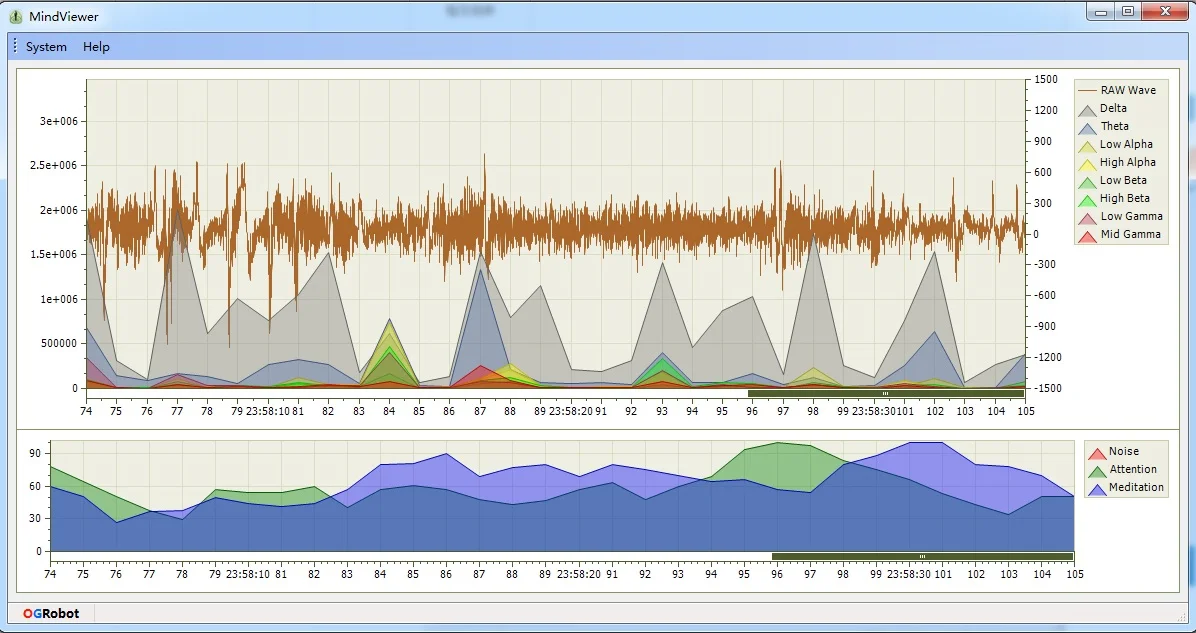Click the Theta legend triangle icon
Screen dimensions: 1196x633
pyautogui.click(x=1087, y=127)
